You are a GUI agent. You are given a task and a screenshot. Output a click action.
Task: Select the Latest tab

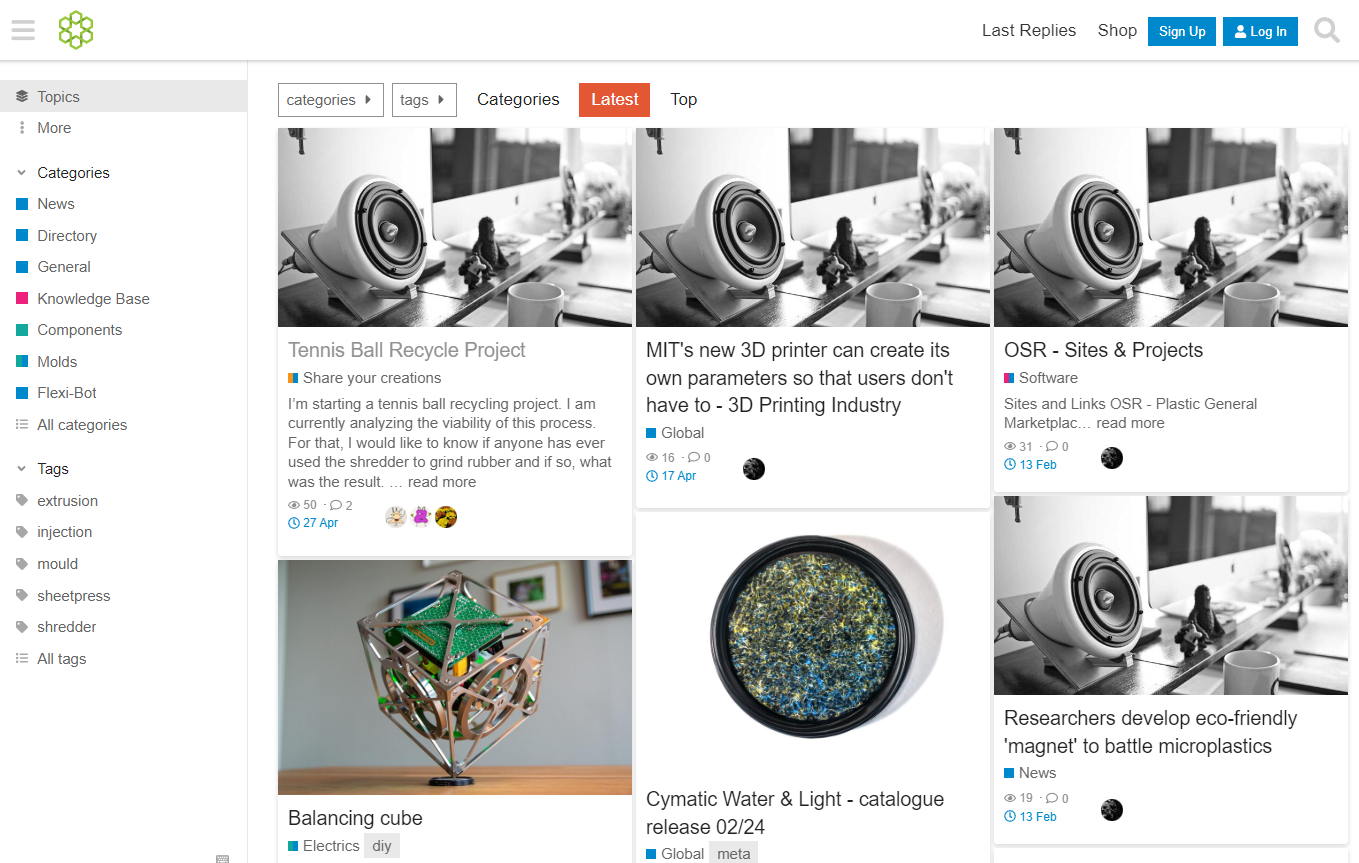click(614, 100)
